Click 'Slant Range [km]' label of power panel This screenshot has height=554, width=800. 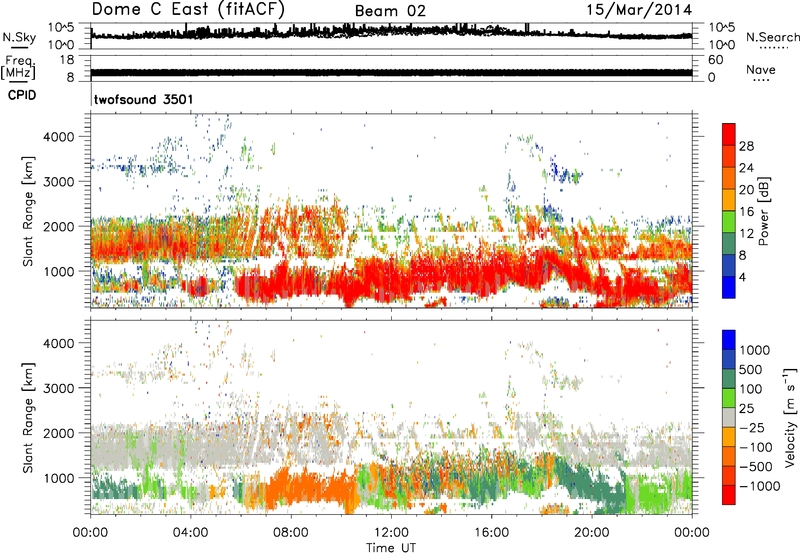tap(28, 211)
